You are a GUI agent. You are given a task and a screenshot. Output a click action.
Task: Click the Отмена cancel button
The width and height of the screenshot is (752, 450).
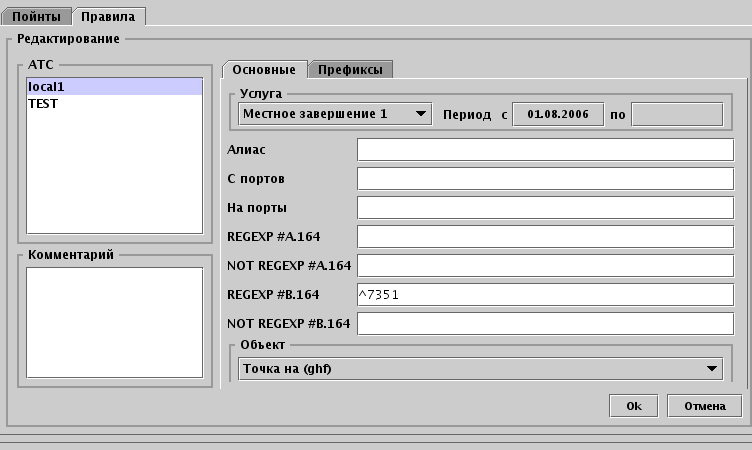[704, 406]
